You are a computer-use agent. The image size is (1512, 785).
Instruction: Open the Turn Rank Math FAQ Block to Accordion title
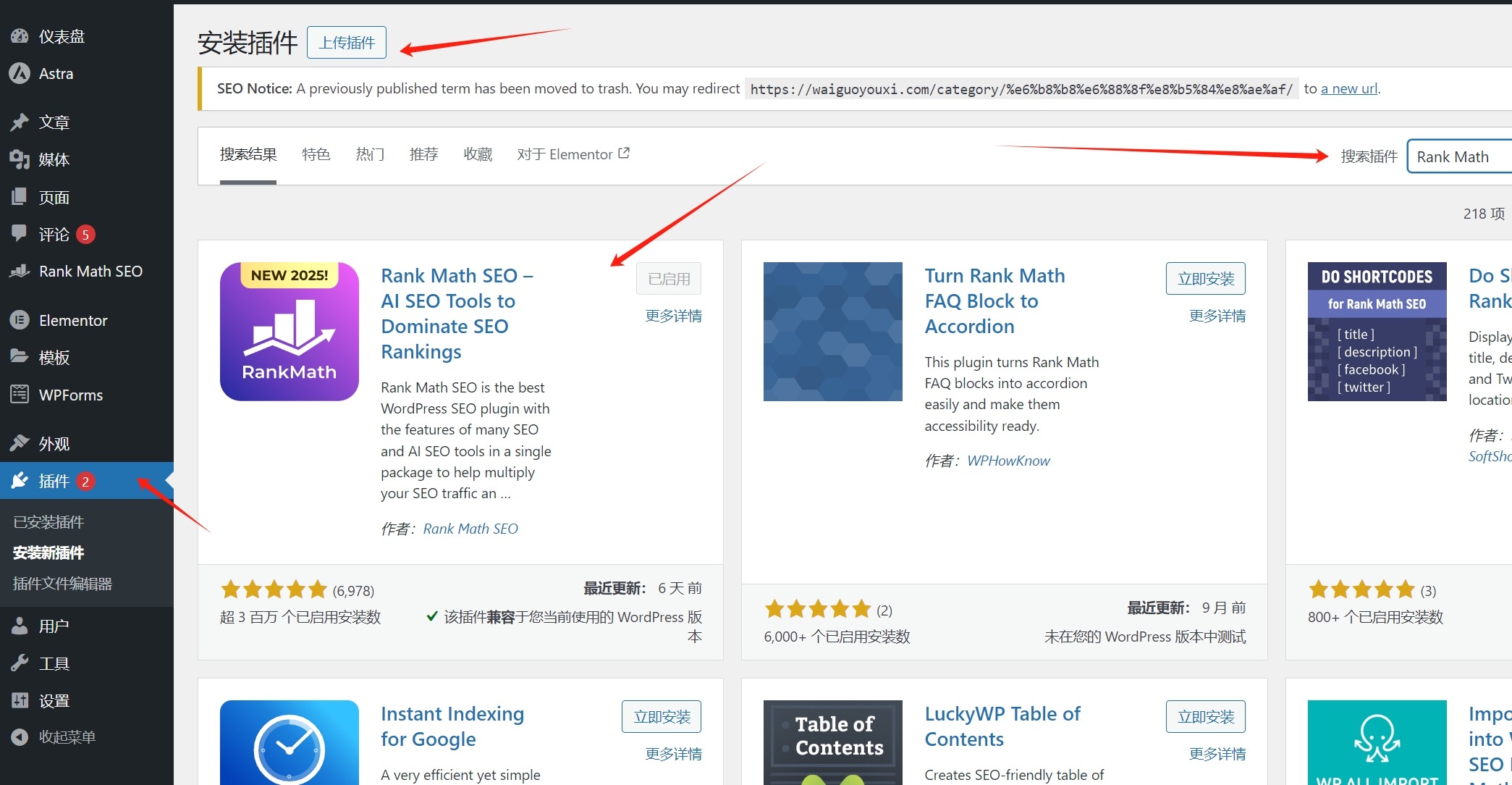tap(994, 301)
